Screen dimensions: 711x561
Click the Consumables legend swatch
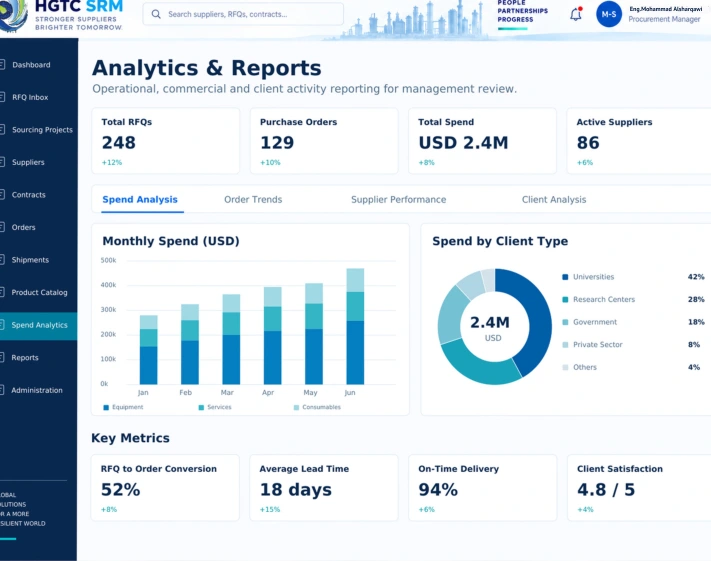(x=297, y=407)
